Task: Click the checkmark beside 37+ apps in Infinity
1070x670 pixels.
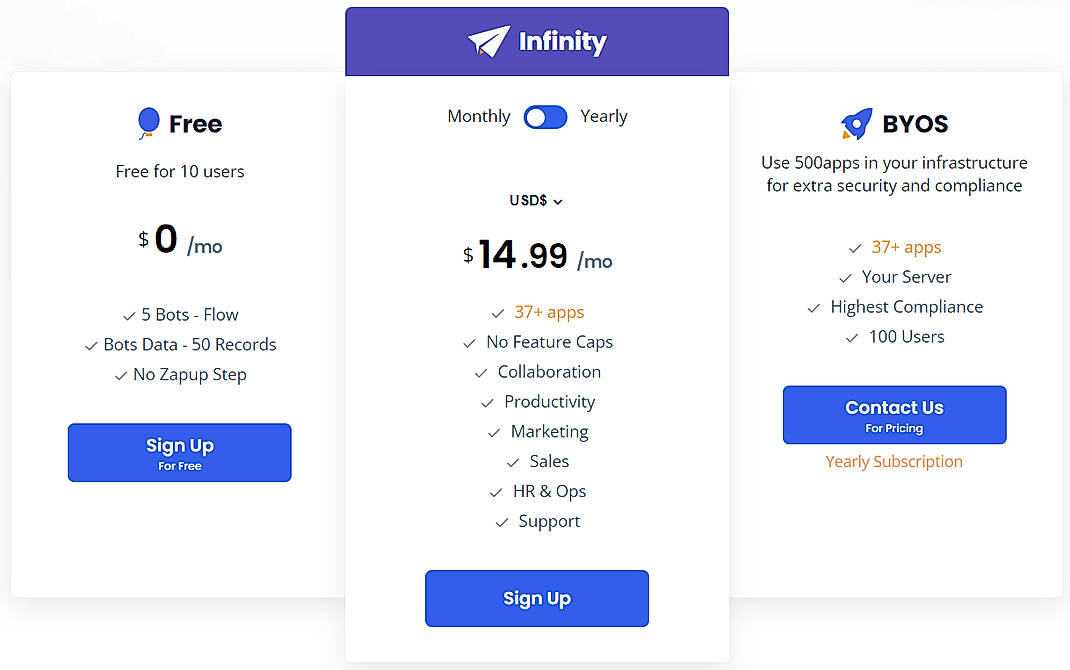Action: [497, 312]
